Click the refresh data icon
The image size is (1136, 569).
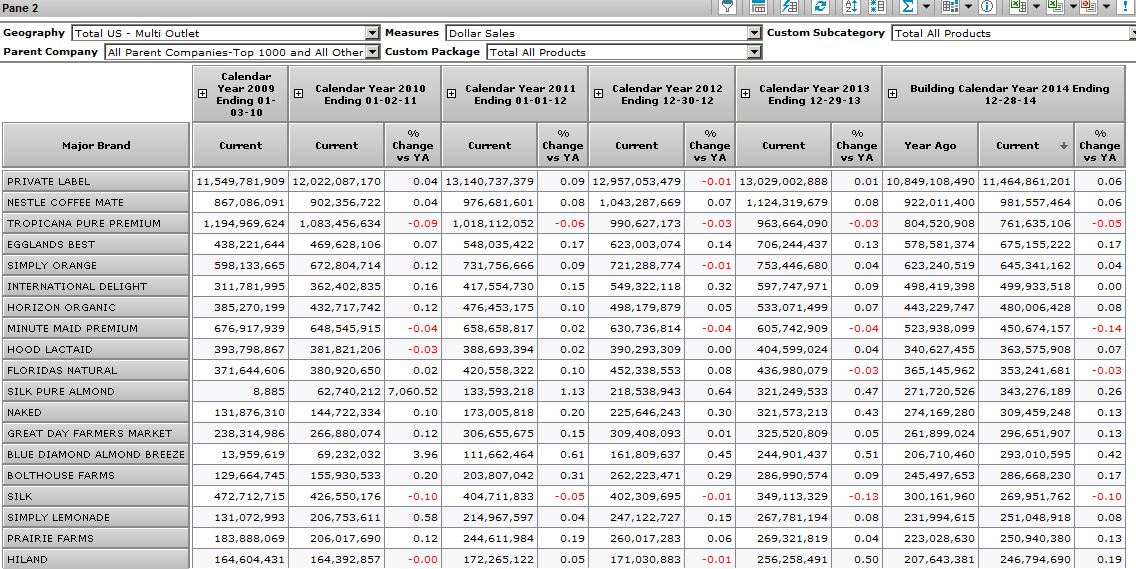[x=820, y=7]
